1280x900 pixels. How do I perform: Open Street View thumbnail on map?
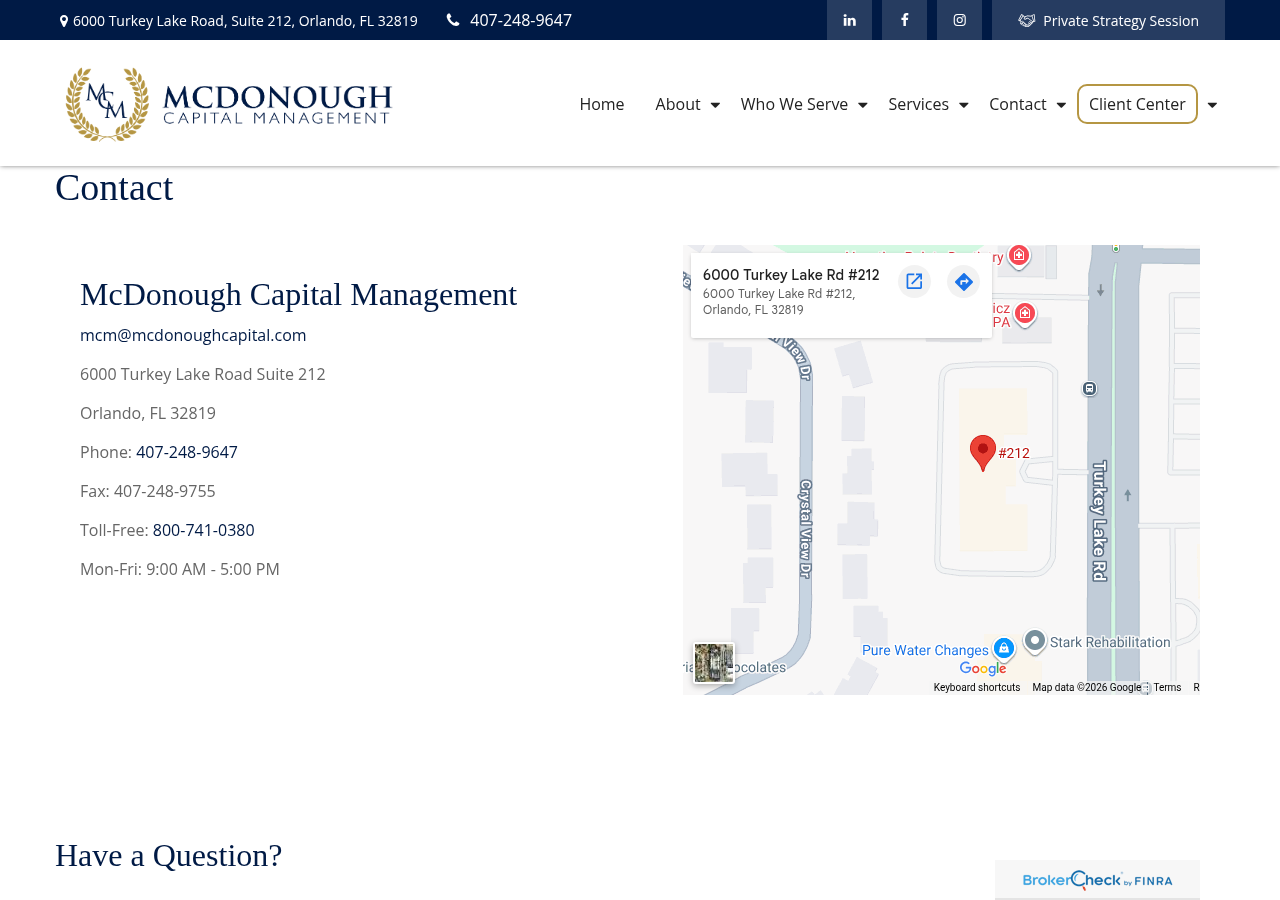pyautogui.click(x=714, y=663)
